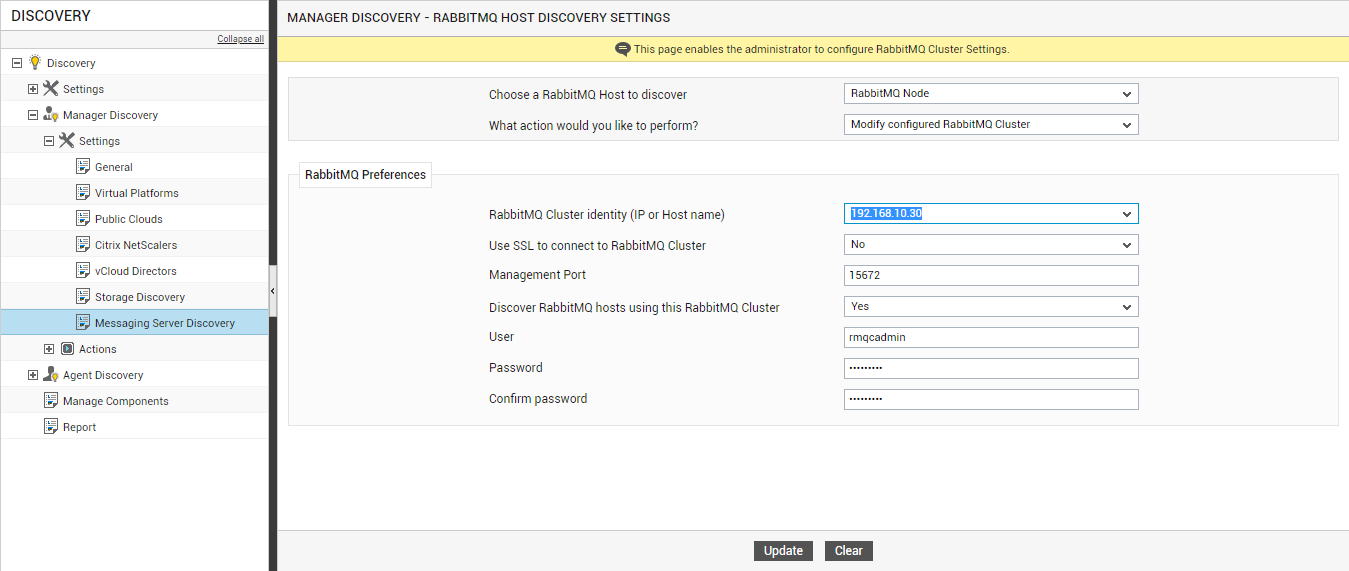1349x571 pixels.
Task: Click the sidebar collapse arrow handle
Action: click(x=273, y=290)
